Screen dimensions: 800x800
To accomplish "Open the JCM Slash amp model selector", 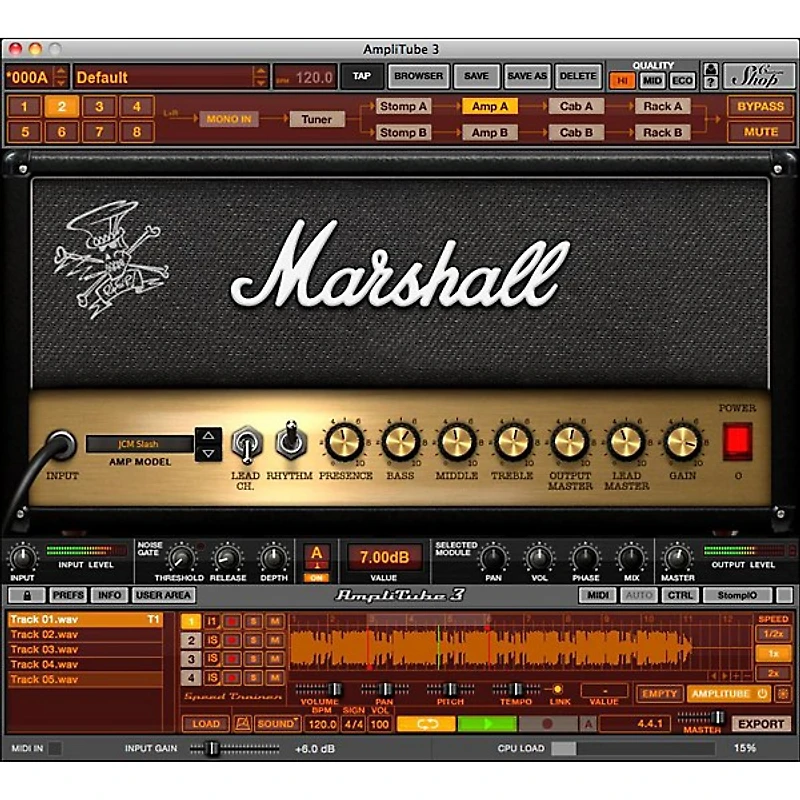I will [139, 444].
